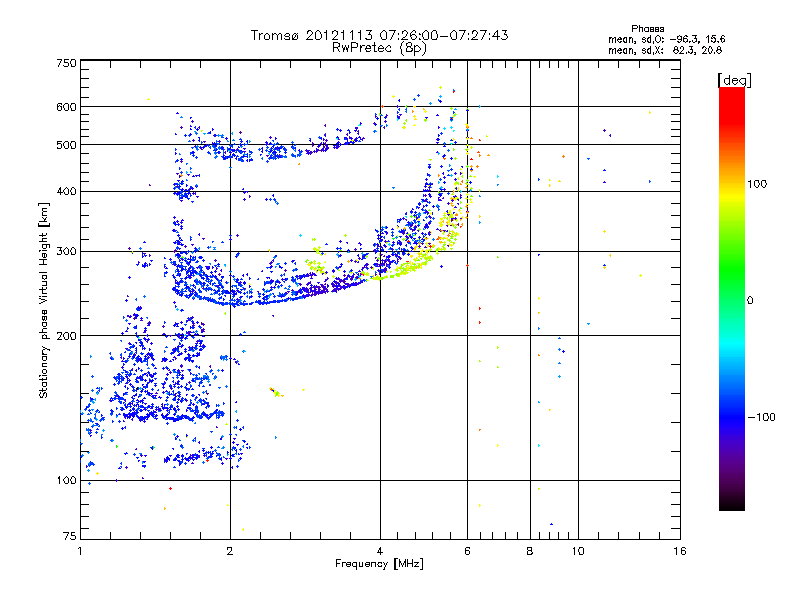
Task: Click the 'Stationary phase Virtual Height [km]' axis label
Action: (x=43, y=300)
